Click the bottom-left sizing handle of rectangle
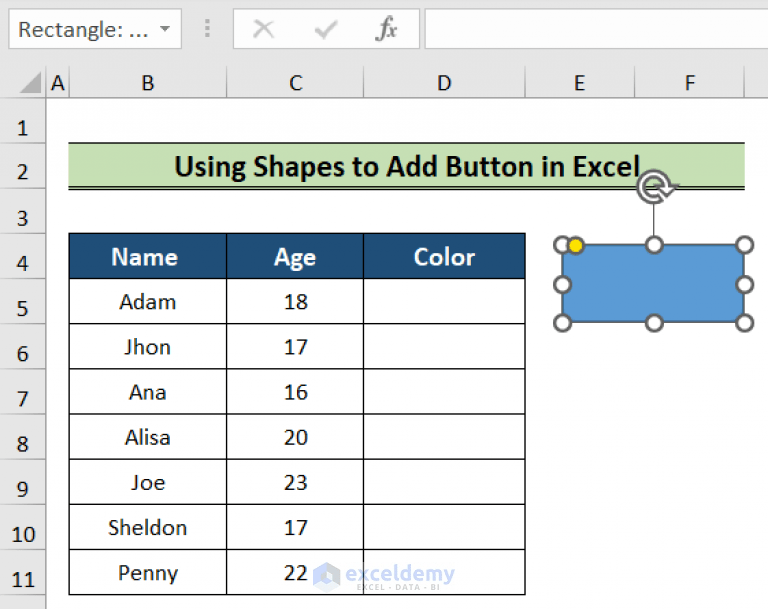 (562, 323)
